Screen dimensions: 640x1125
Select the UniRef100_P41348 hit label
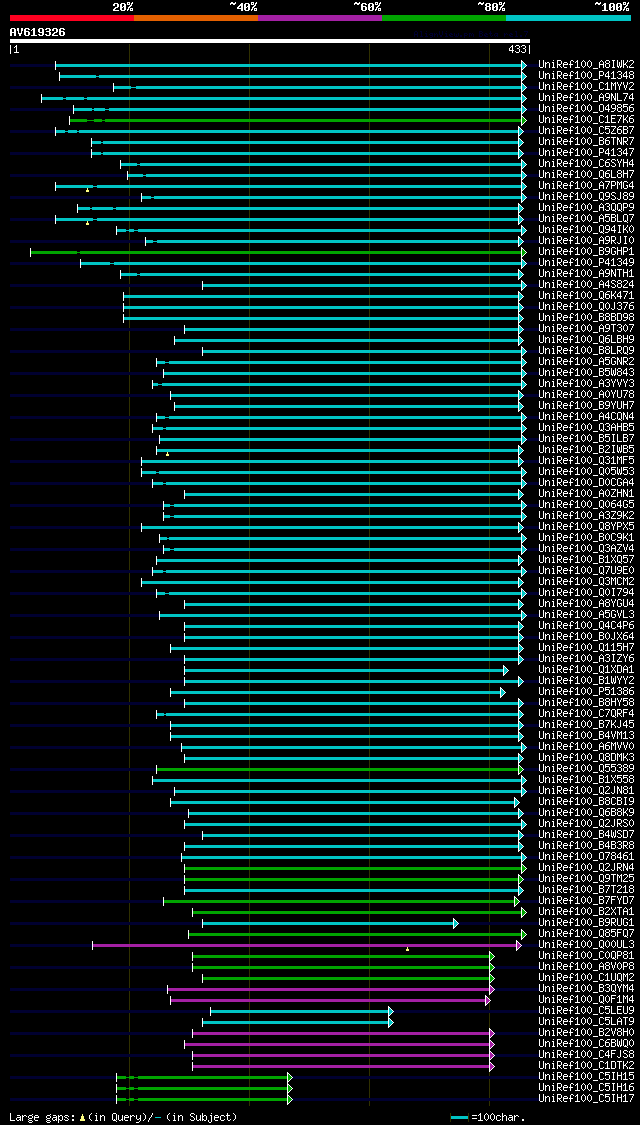click(586, 75)
